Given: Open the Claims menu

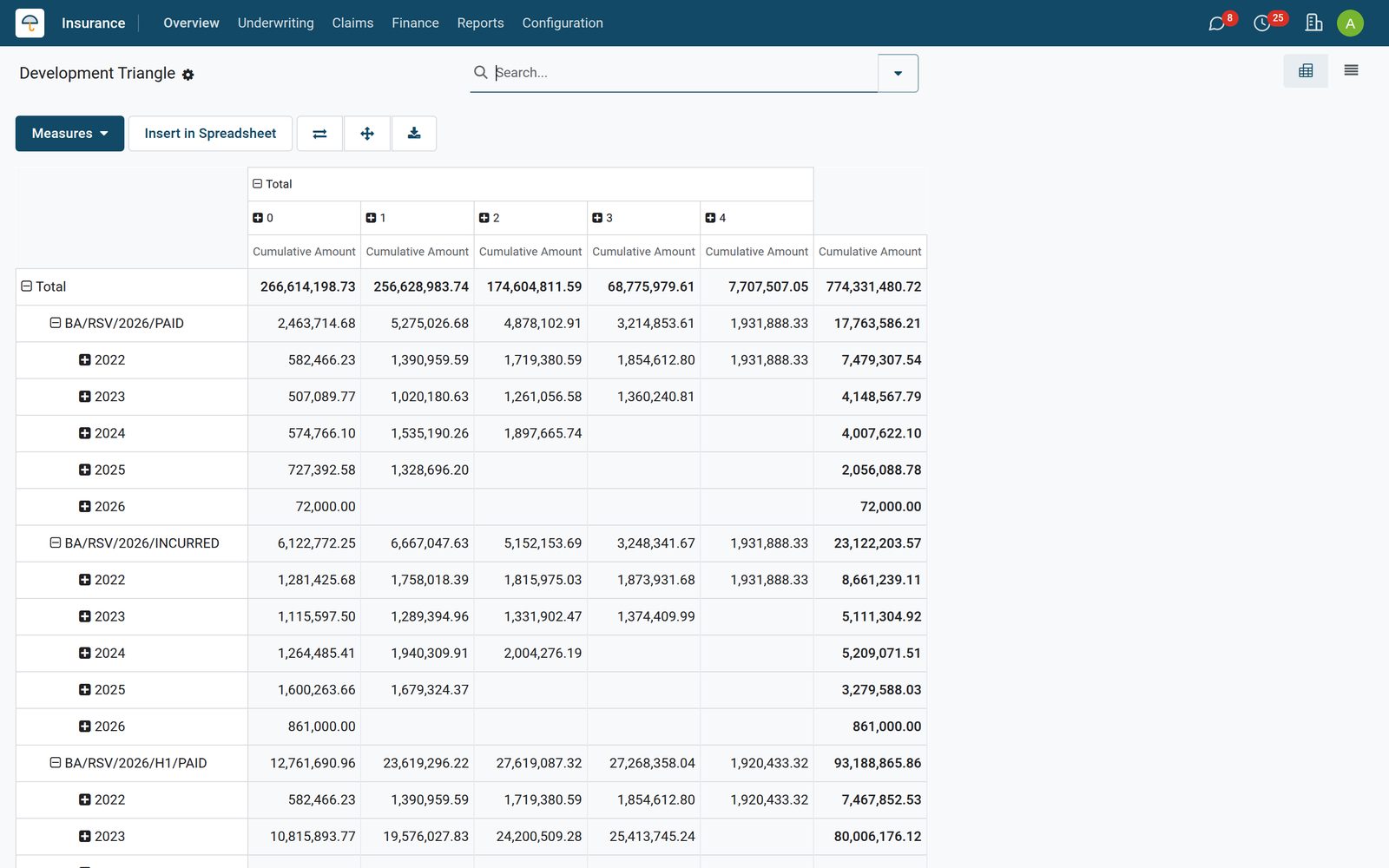Looking at the screenshot, I should pyautogui.click(x=352, y=23).
